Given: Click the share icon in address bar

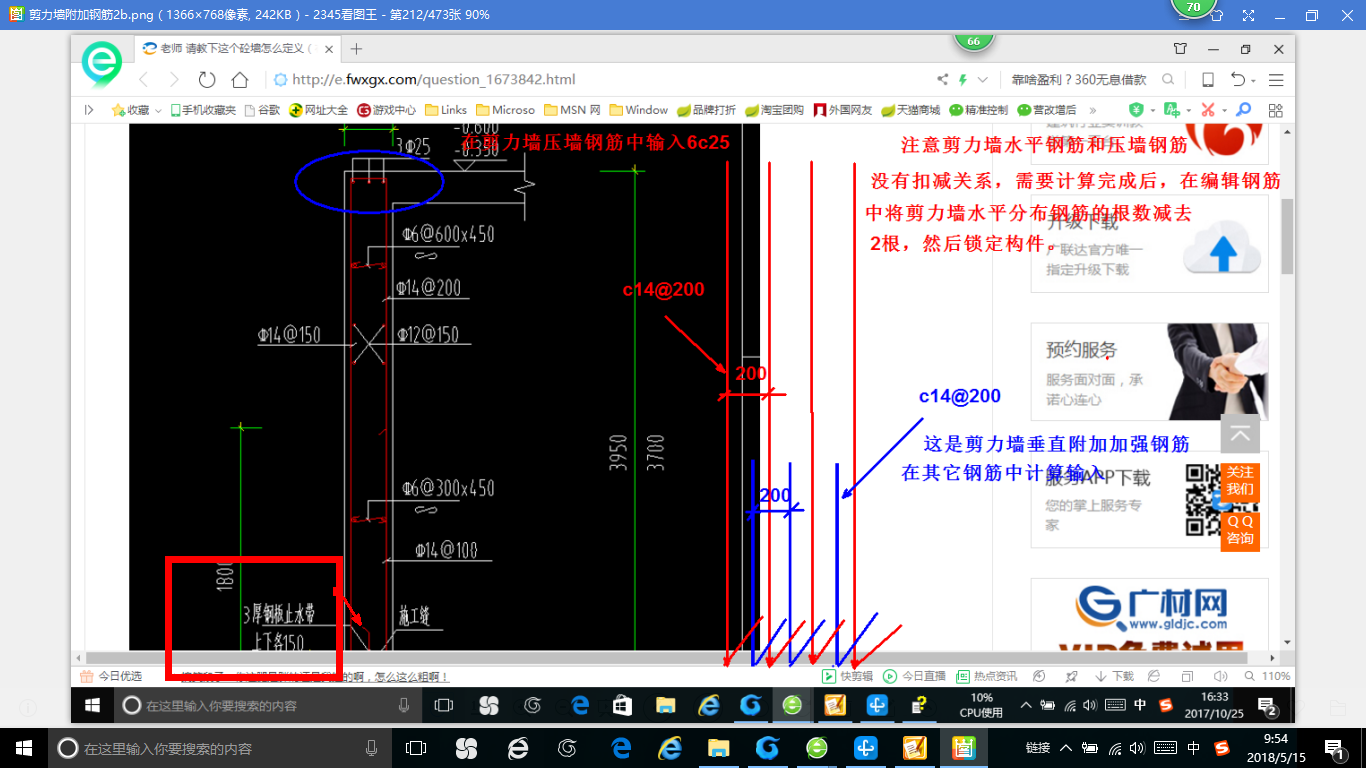Looking at the screenshot, I should [942, 80].
